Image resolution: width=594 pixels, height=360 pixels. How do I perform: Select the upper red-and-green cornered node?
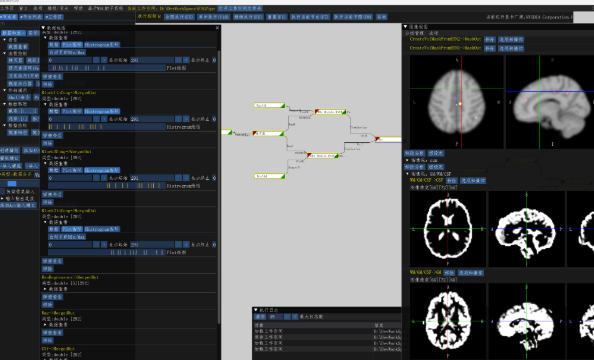(x=330, y=112)
